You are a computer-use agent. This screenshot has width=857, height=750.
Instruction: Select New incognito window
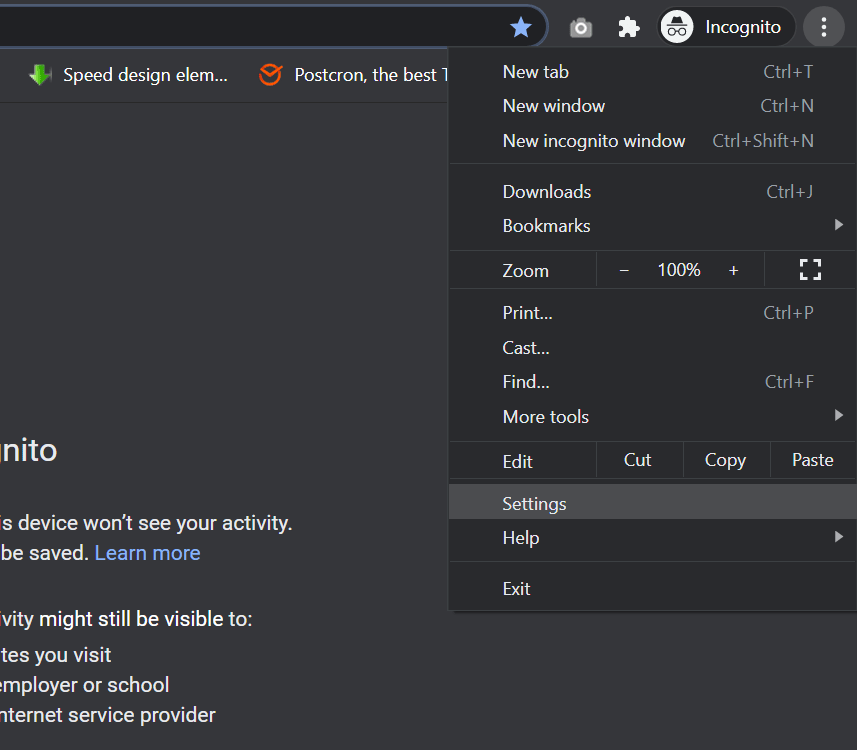pyautogui.click(x=594, y=140)
